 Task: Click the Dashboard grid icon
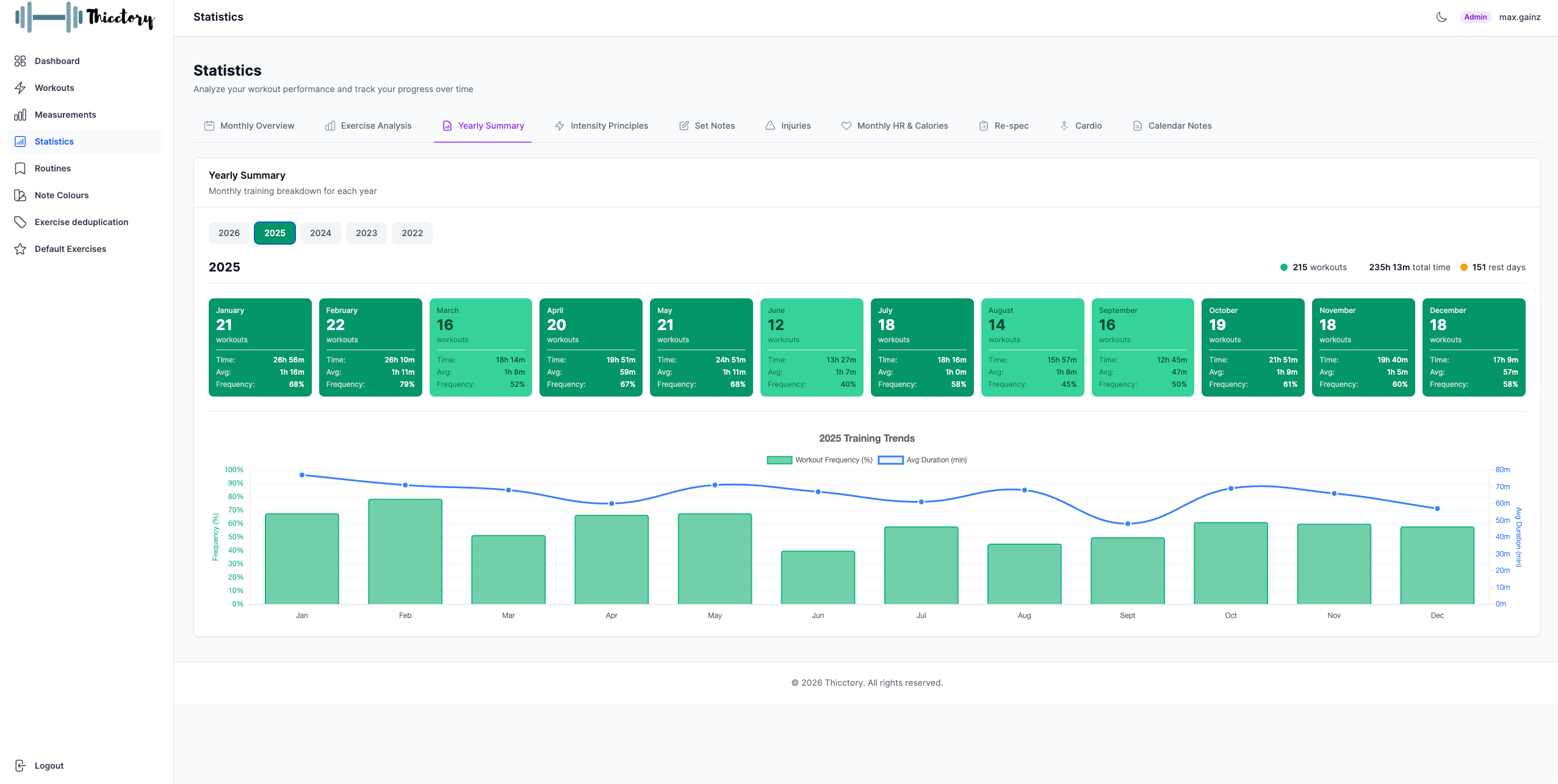(20, 61)
